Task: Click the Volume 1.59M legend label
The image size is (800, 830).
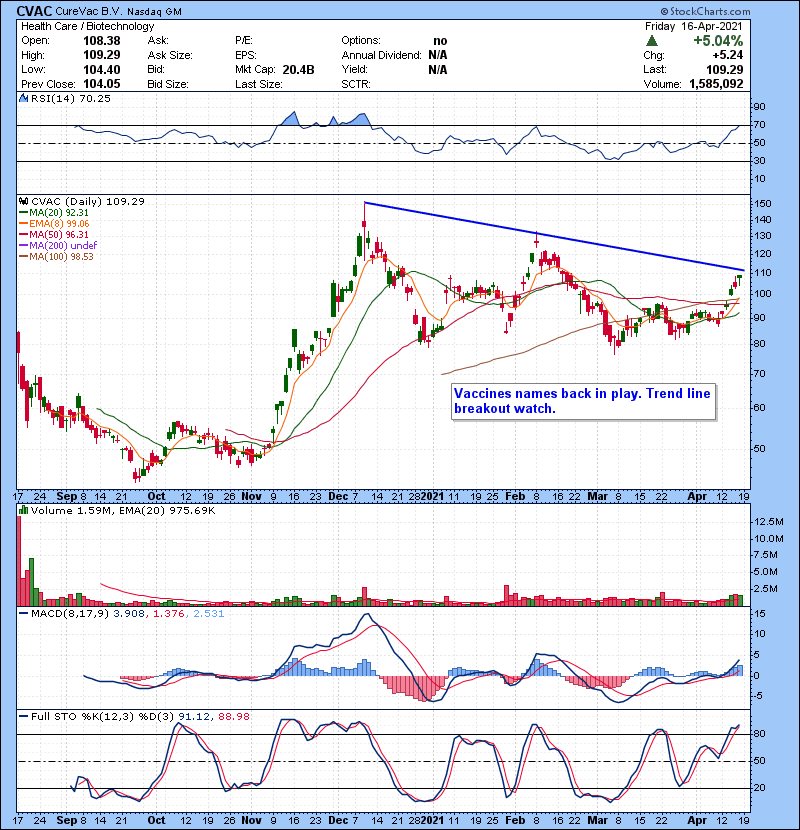Action: click(x=123, y=511)
